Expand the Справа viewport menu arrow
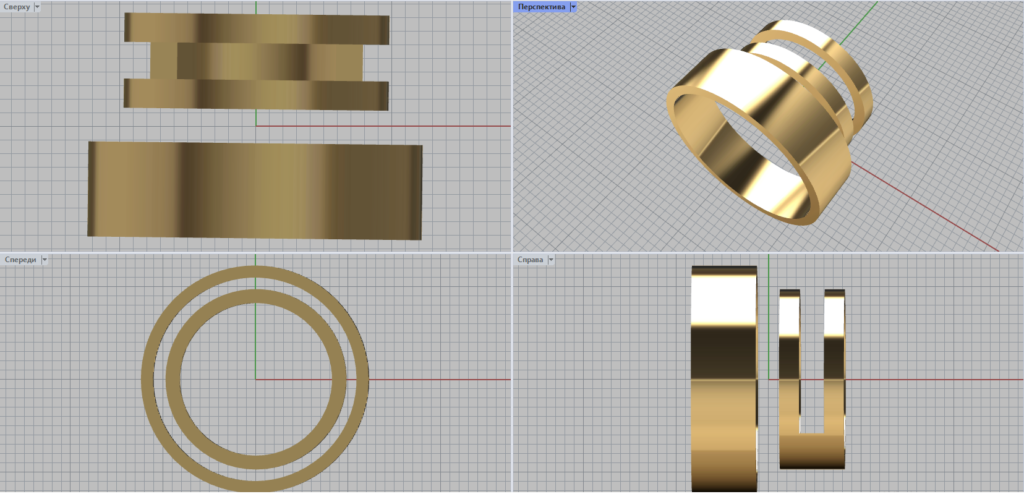Screen dimensions: 1024x494 click(x=553, y=259)
